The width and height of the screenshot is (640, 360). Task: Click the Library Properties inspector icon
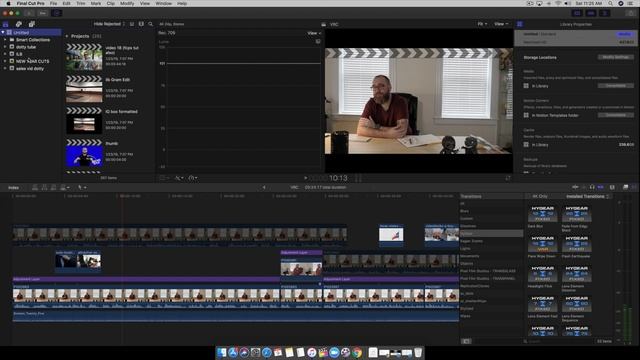click(520, 24)
